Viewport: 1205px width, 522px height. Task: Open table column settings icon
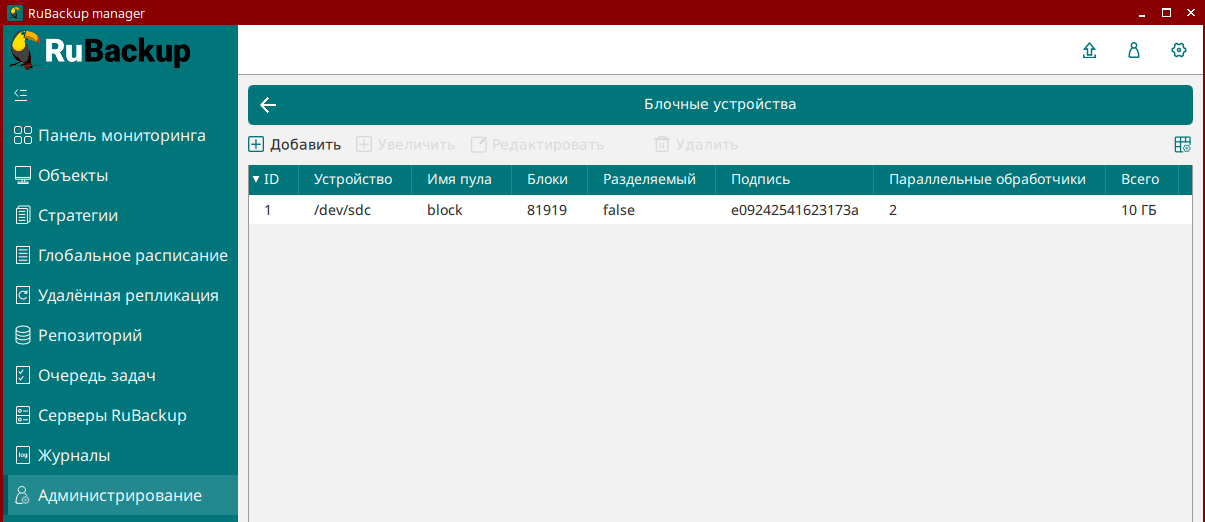pos(1182,145)
